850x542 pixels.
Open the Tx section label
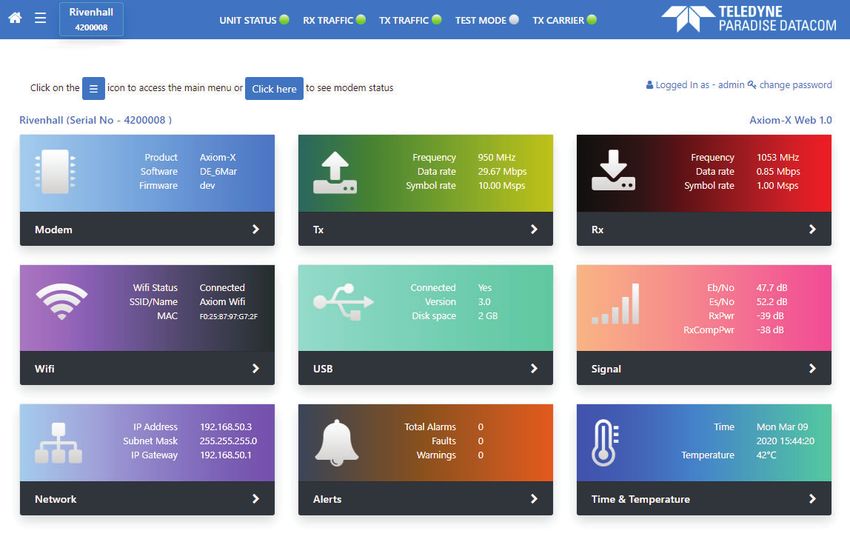click(x=318, y=230)
